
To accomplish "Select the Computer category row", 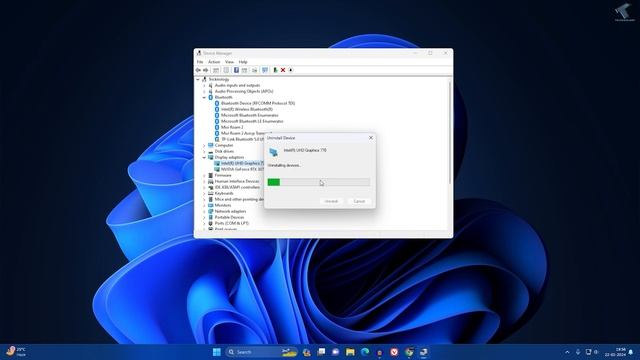I will pos(224,145).
